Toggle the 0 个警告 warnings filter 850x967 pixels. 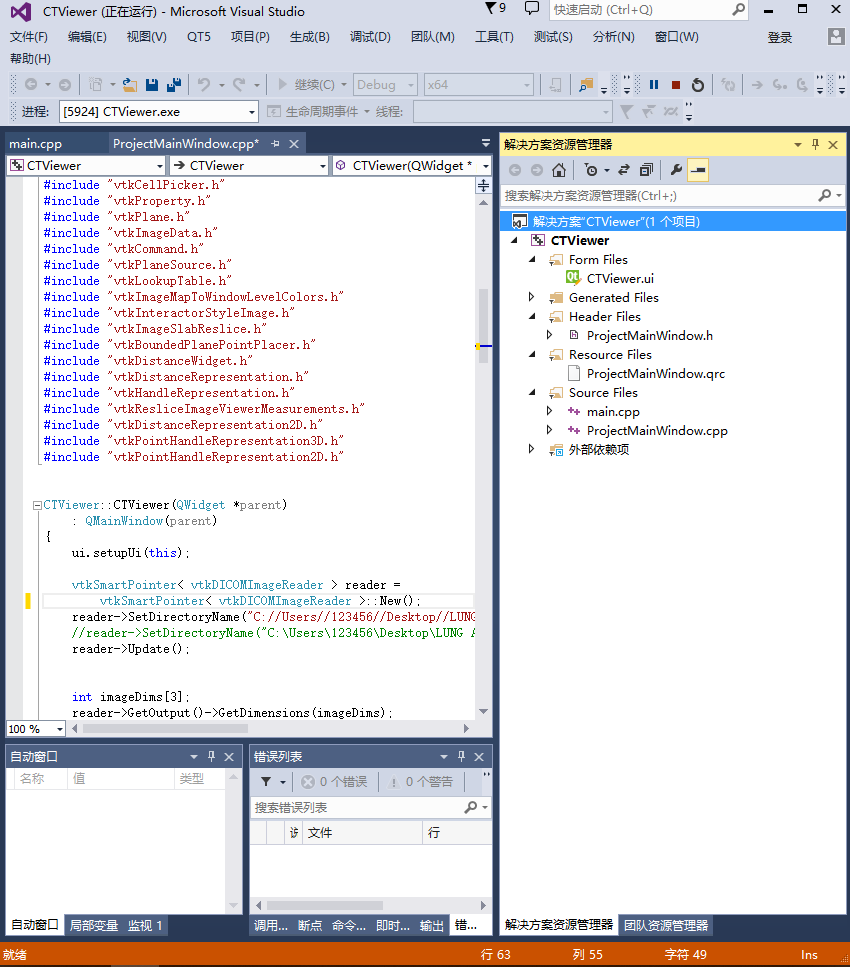pyautogui.click(x=415, y=781)
